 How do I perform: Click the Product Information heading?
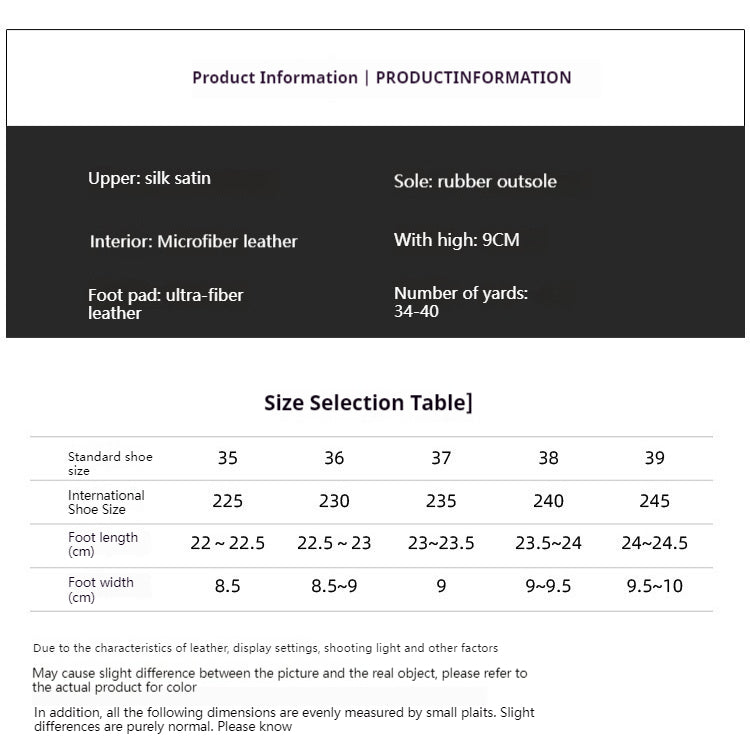click(x=381, y=78)
